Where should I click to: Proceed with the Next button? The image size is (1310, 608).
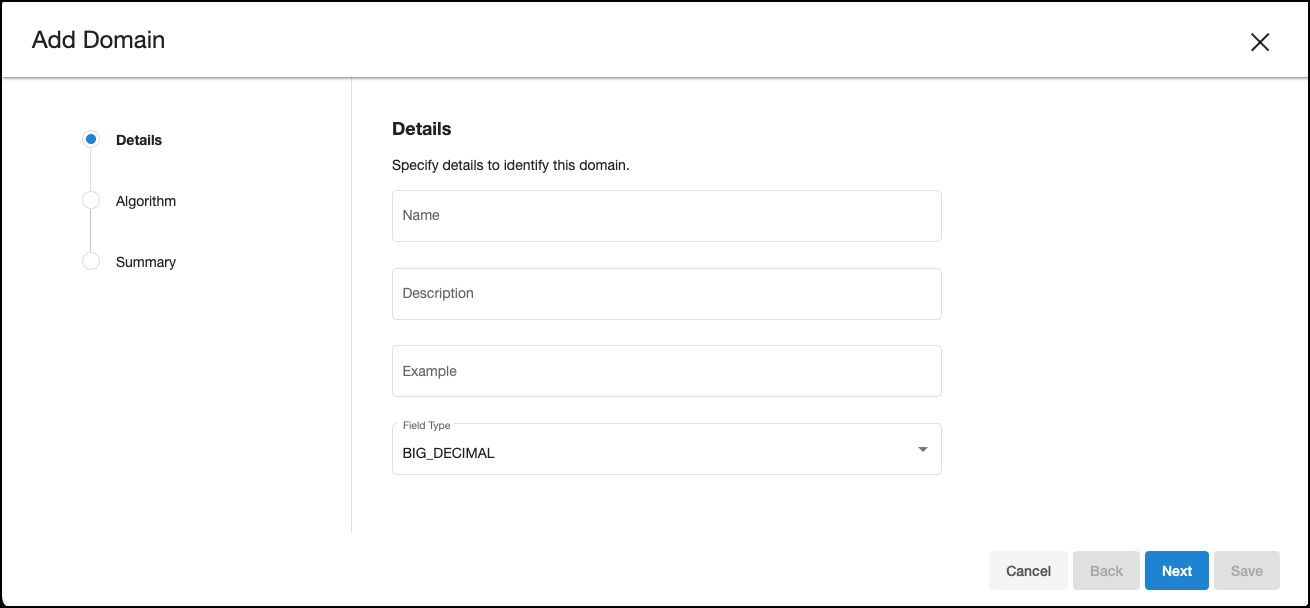1177,571
